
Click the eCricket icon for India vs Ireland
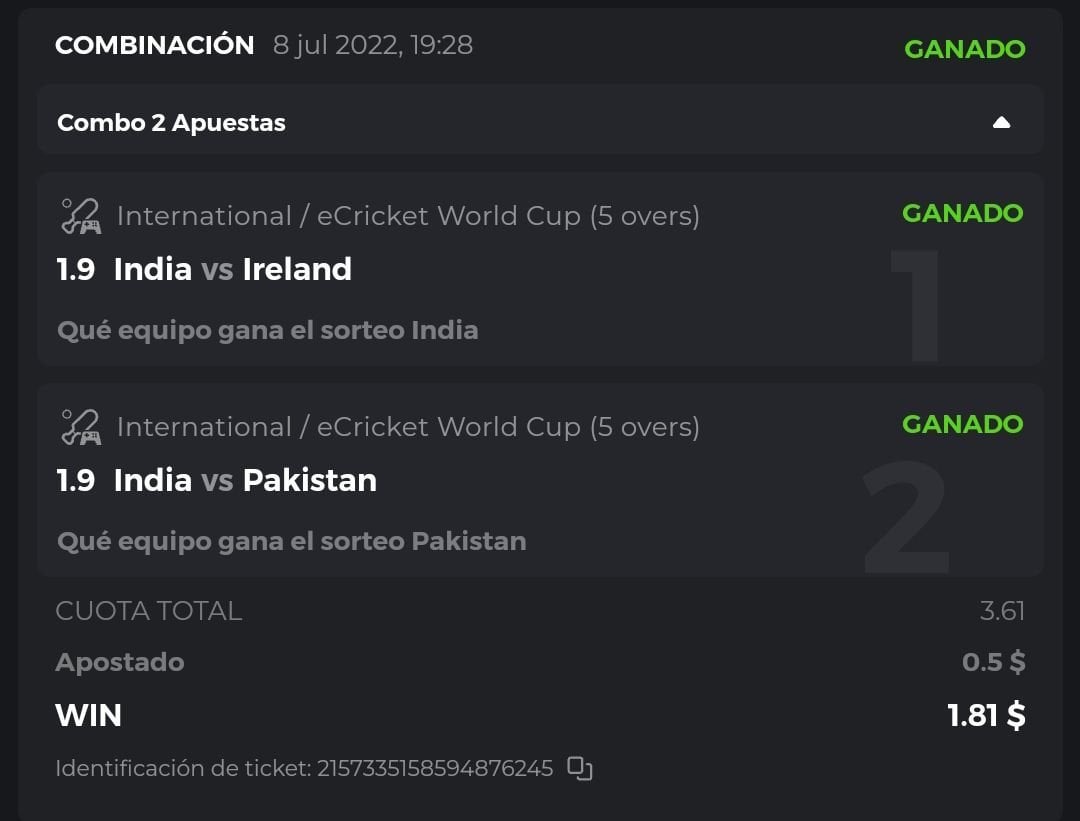coord(80,216)
